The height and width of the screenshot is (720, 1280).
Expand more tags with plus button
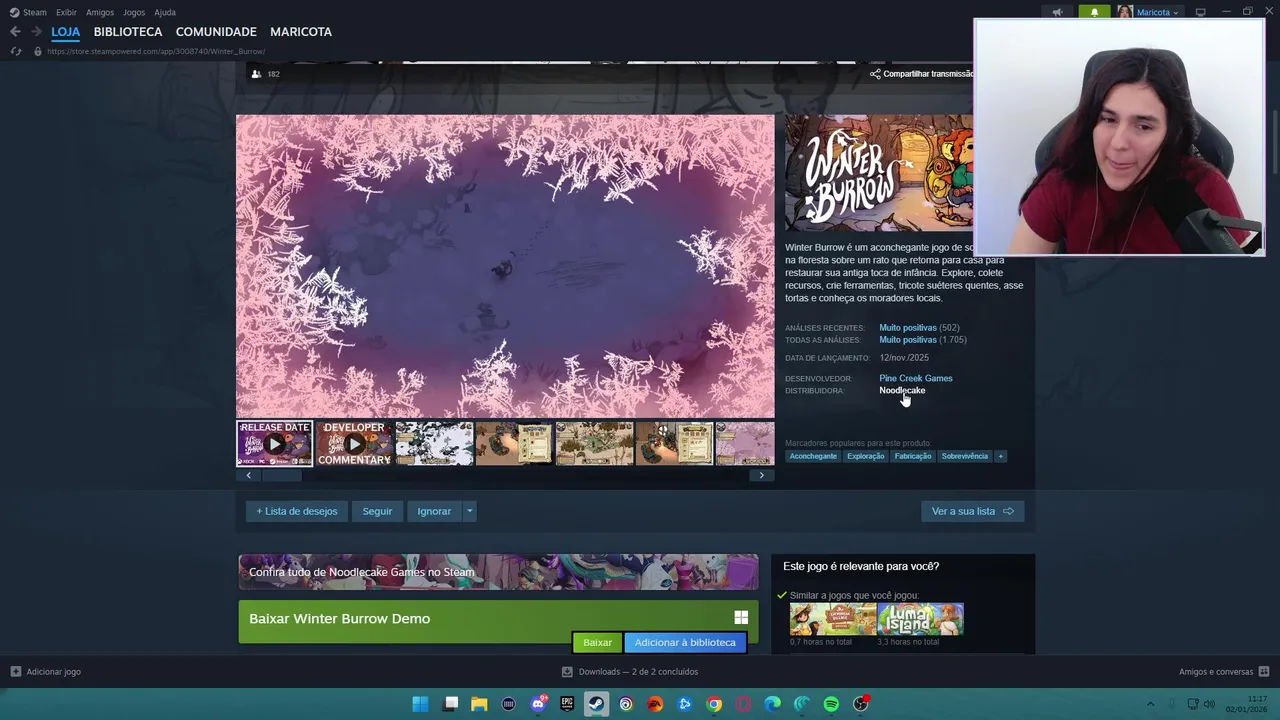click(1000, 456)
